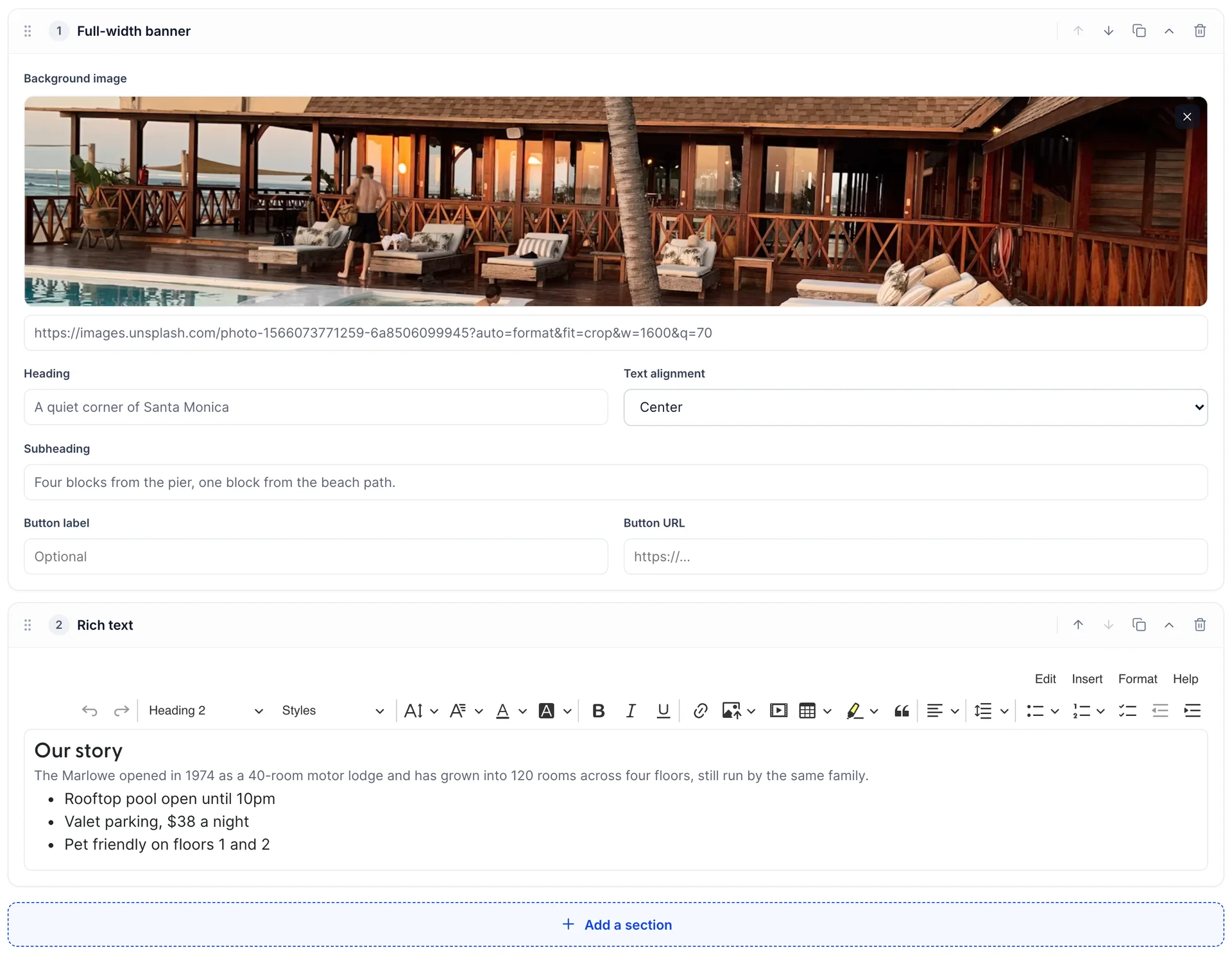Expand background color options arrow
Viewport: 1232px width, 954px height.
567,711
